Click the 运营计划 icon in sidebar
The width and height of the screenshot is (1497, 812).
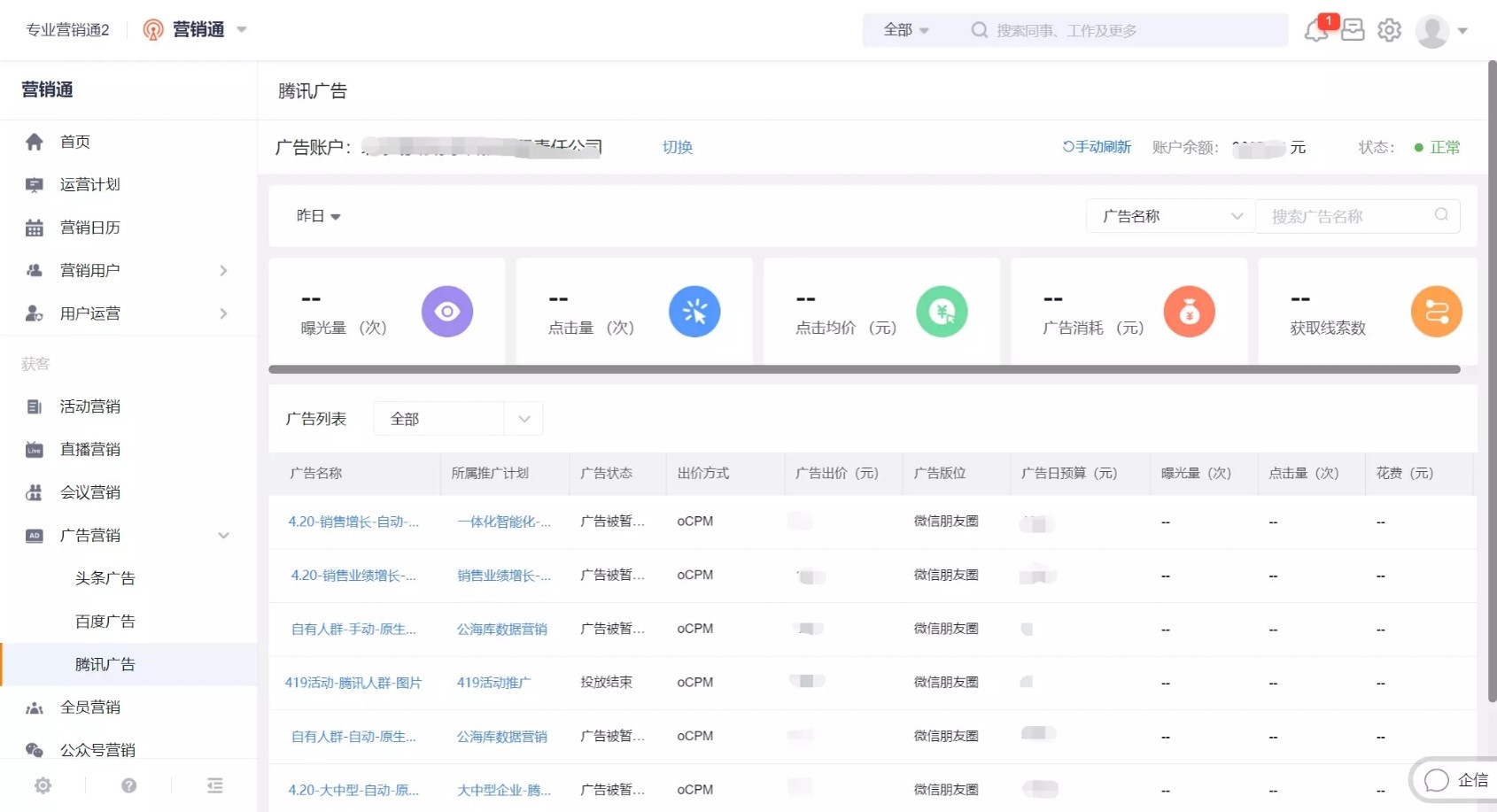35,185
